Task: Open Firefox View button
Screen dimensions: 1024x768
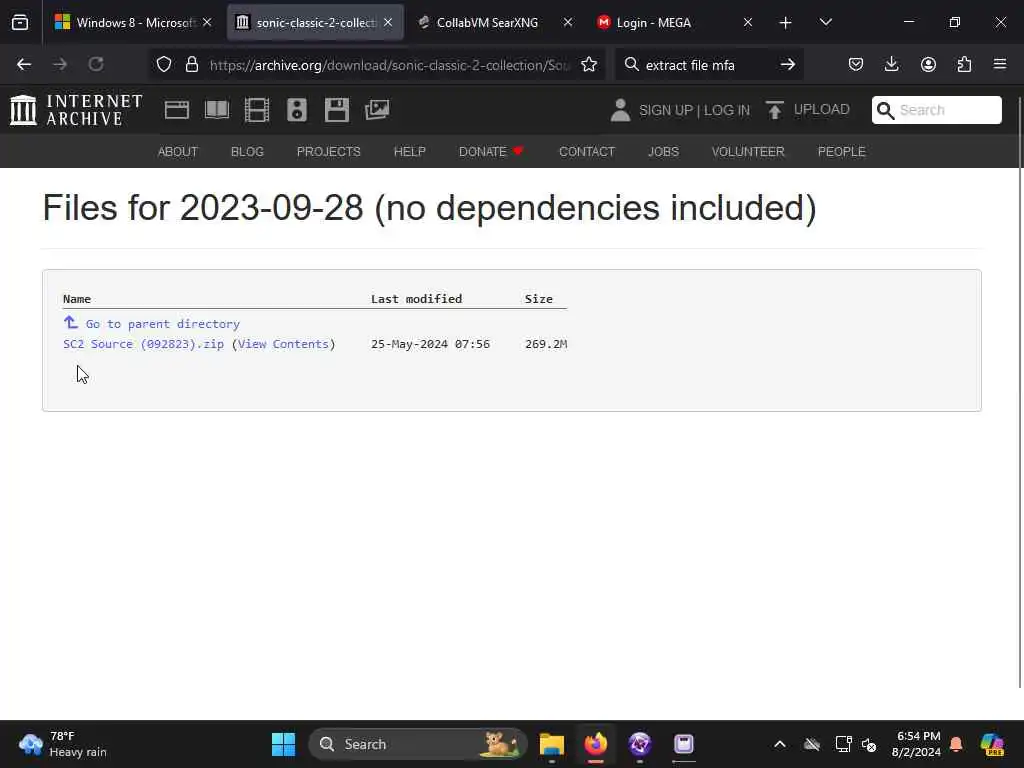Action: [20, 22]
